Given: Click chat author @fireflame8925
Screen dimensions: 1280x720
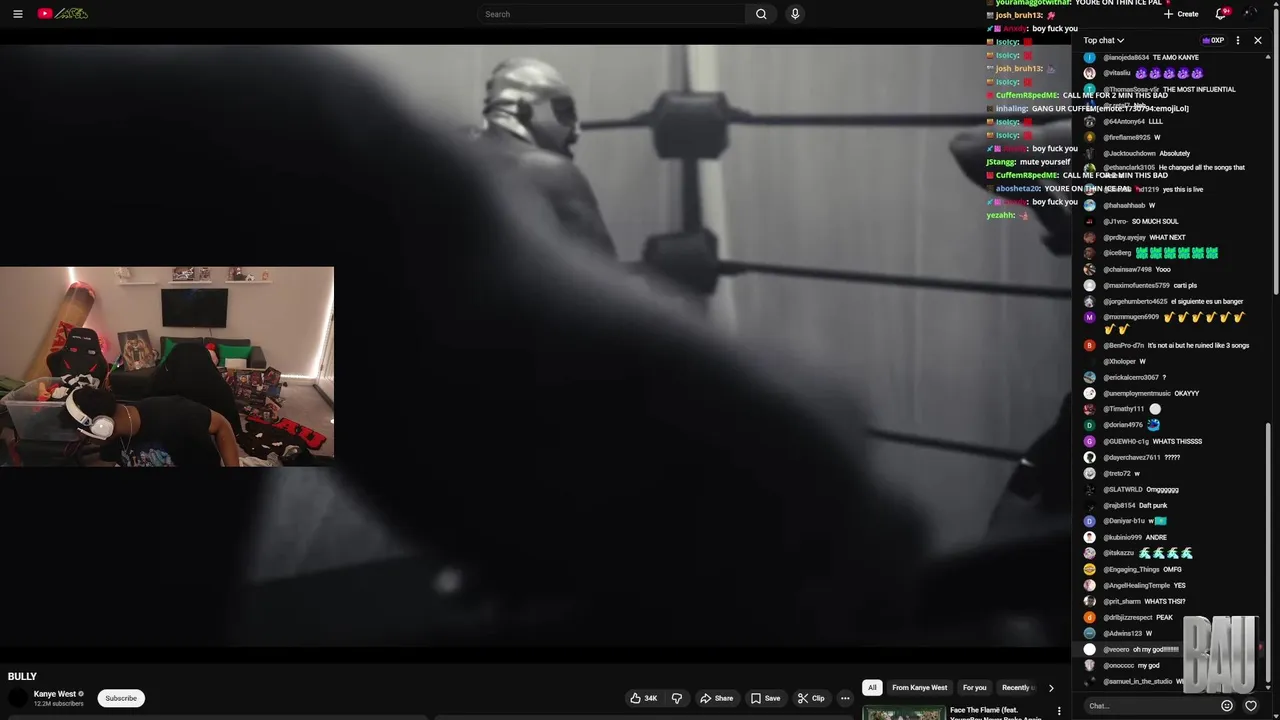Looking at the screenshot, I should coord(1126,137).
